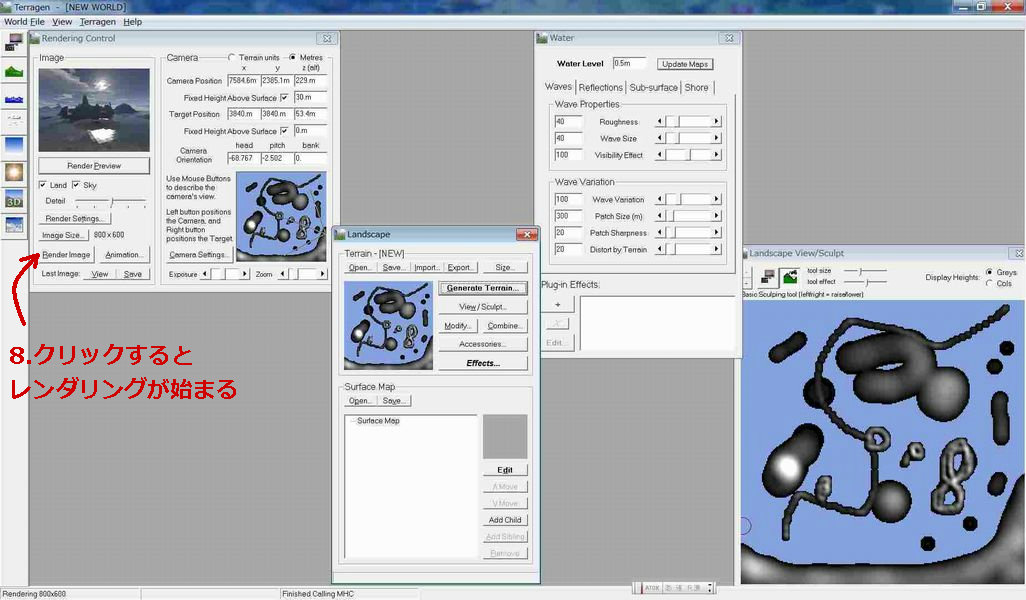
Task: Click the Exposure left arrow
Action: tap(205, 274)
